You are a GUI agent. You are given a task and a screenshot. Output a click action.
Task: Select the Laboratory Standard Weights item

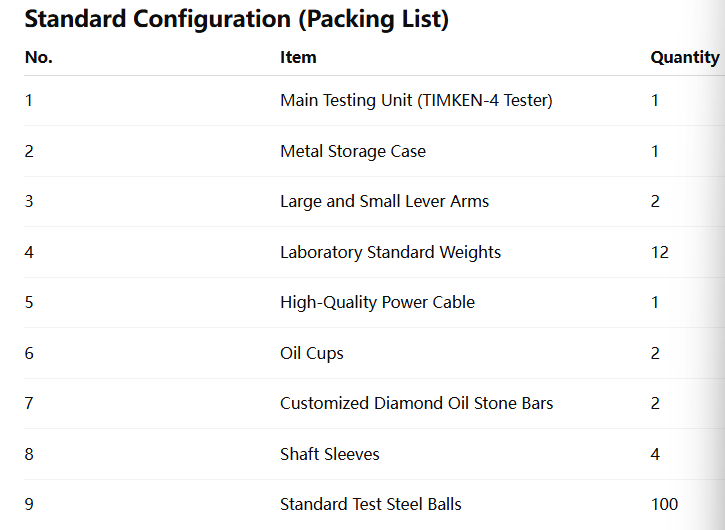[x=390, y=252]
